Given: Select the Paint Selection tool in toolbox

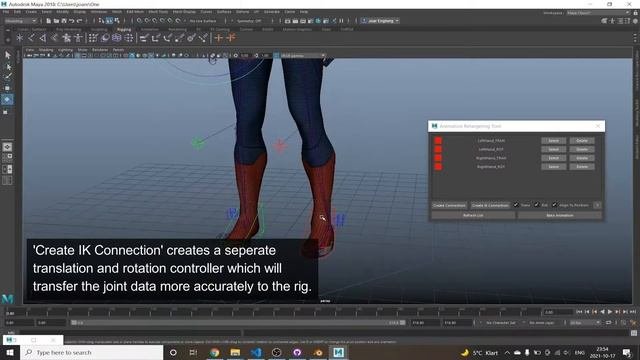Looking at the screenshot, I should 7,77.
